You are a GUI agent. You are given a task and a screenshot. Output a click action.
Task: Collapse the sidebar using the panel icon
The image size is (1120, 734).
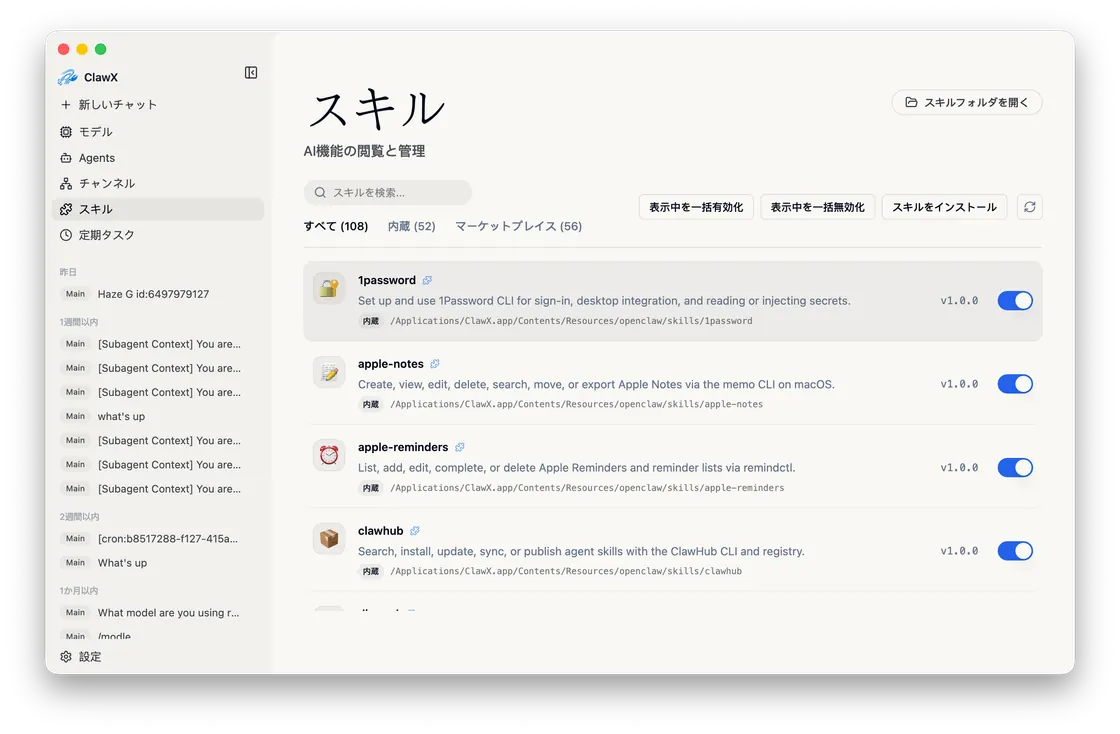click(251, 73)
